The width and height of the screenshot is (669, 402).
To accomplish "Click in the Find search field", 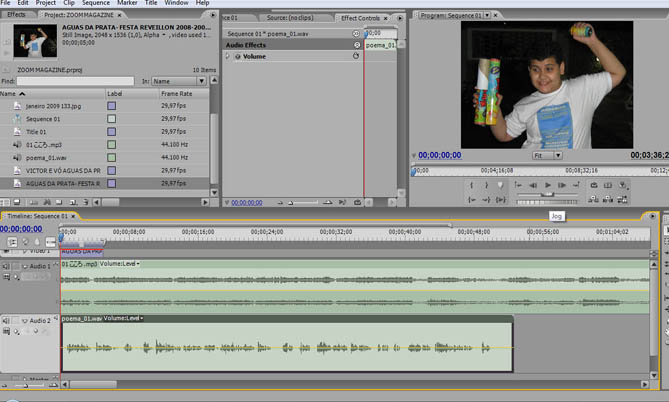I will 75,80.
